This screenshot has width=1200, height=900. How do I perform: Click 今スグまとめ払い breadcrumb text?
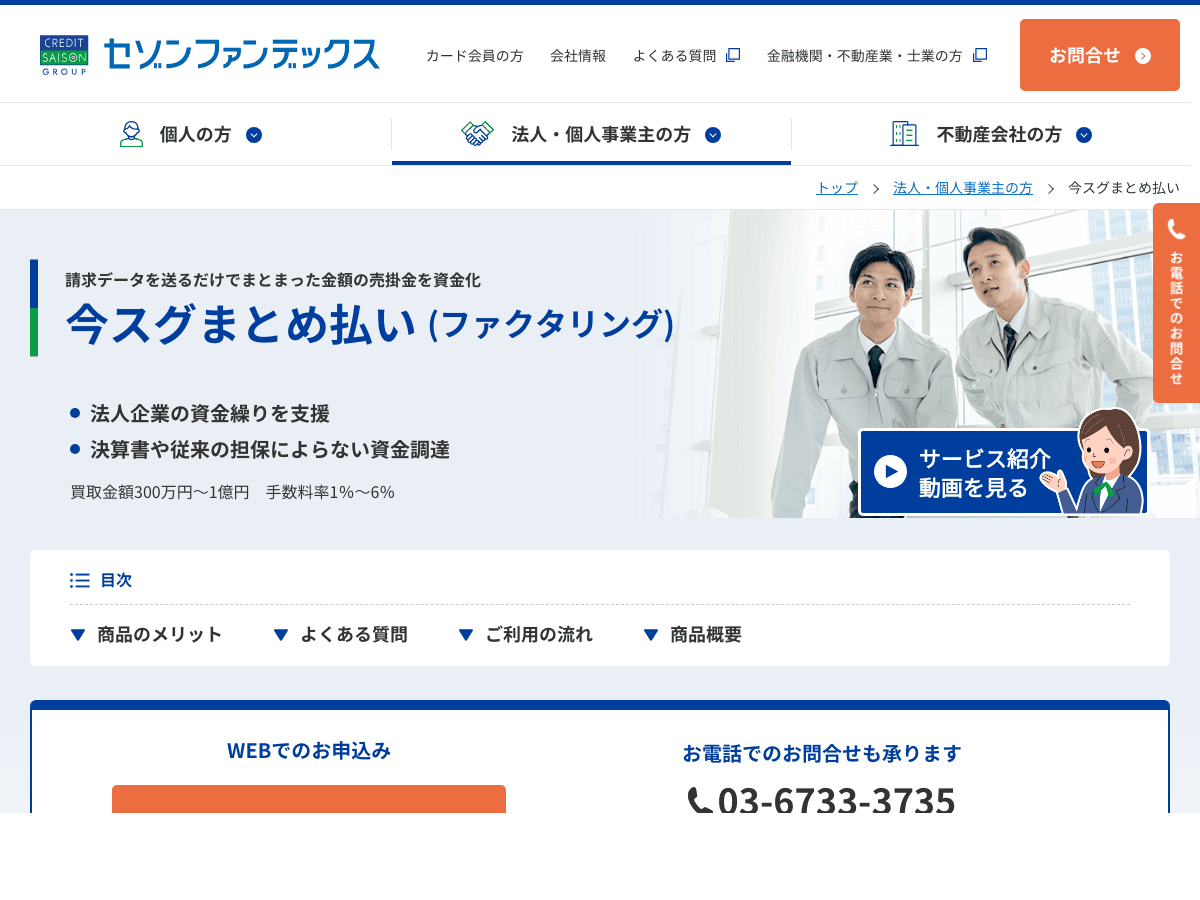[x=1124, y=188]
